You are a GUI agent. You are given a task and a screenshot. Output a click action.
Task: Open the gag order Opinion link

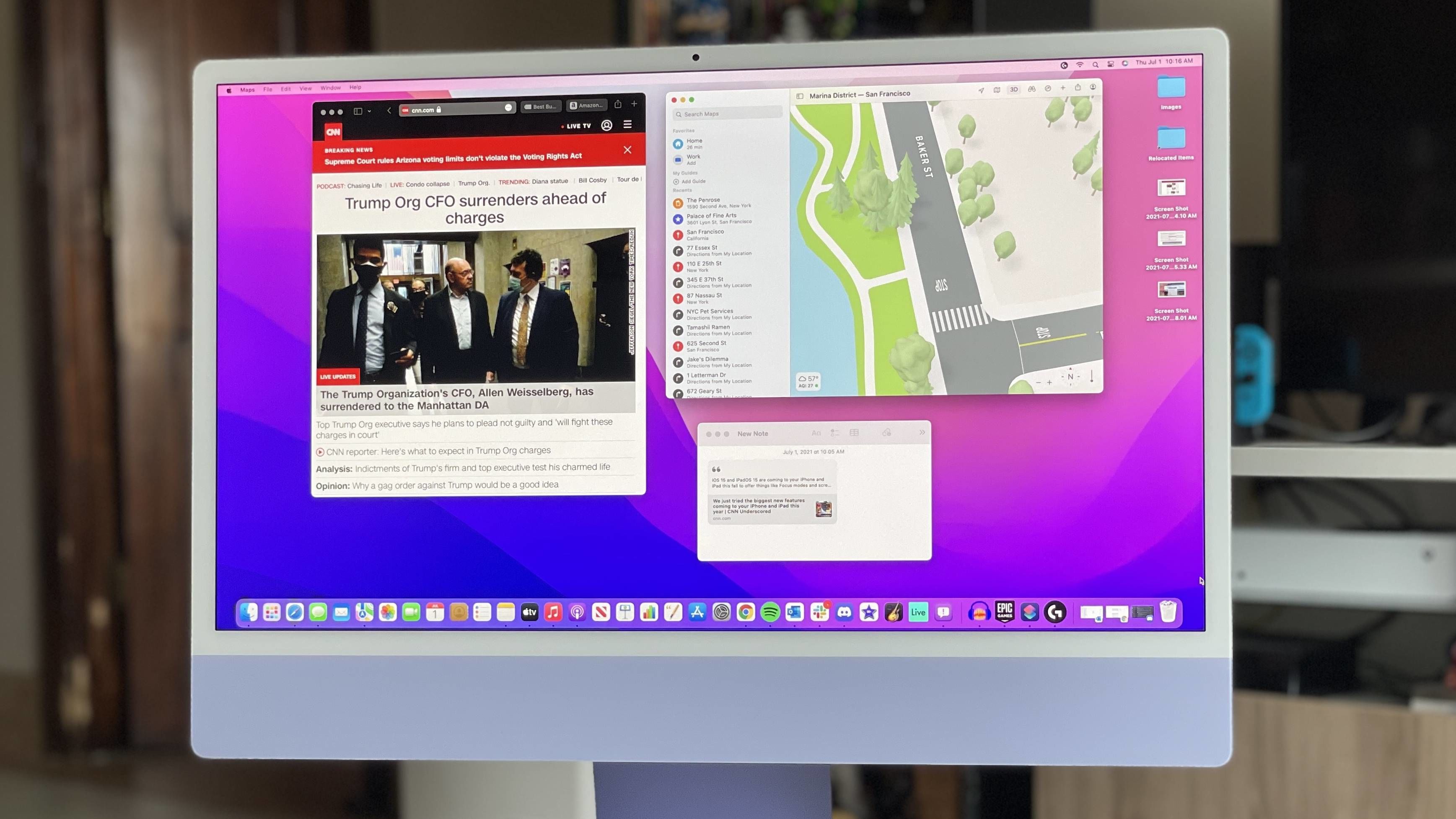pos(437,485)
